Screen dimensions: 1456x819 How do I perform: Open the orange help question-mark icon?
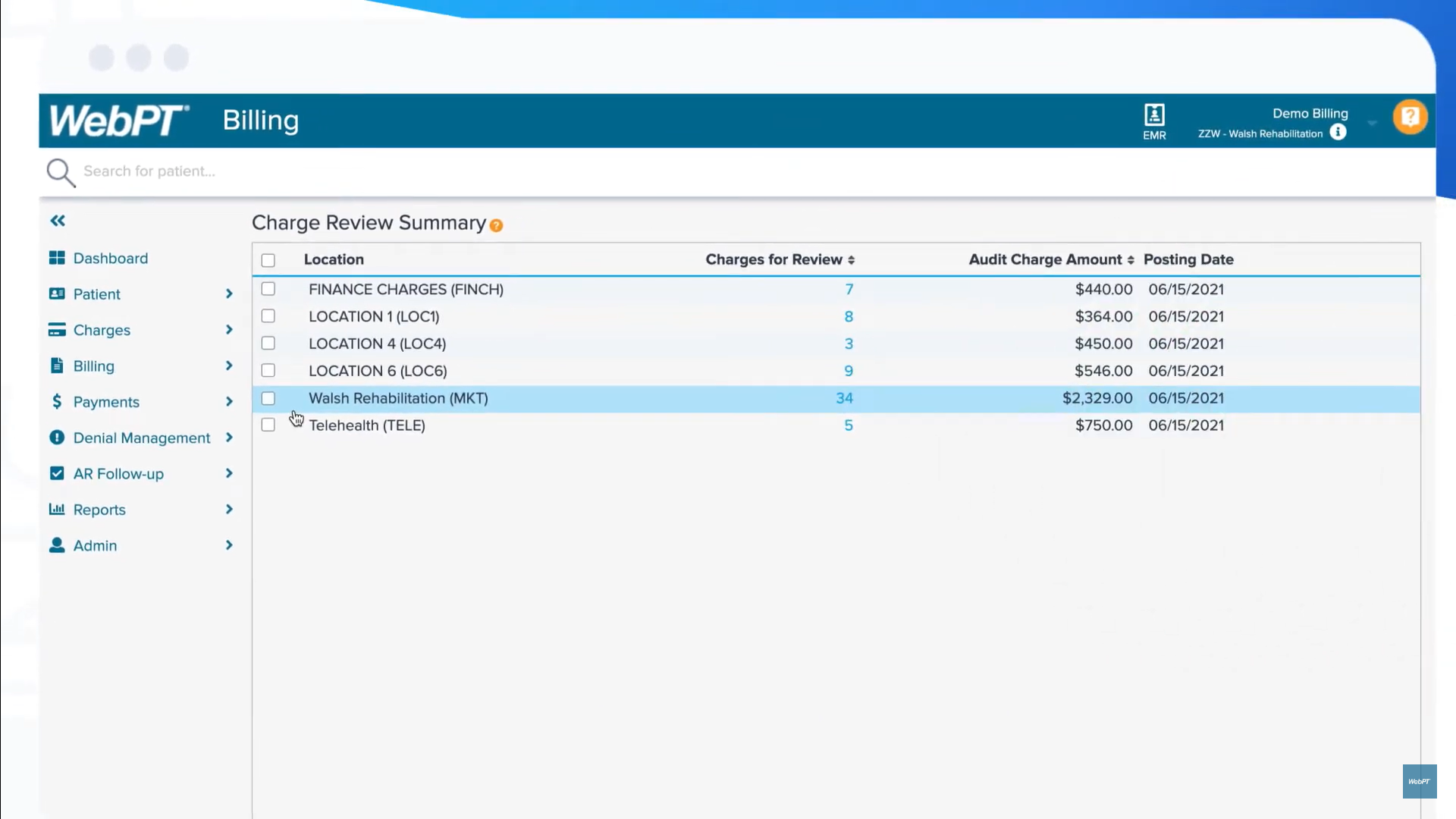point(1410,117)
